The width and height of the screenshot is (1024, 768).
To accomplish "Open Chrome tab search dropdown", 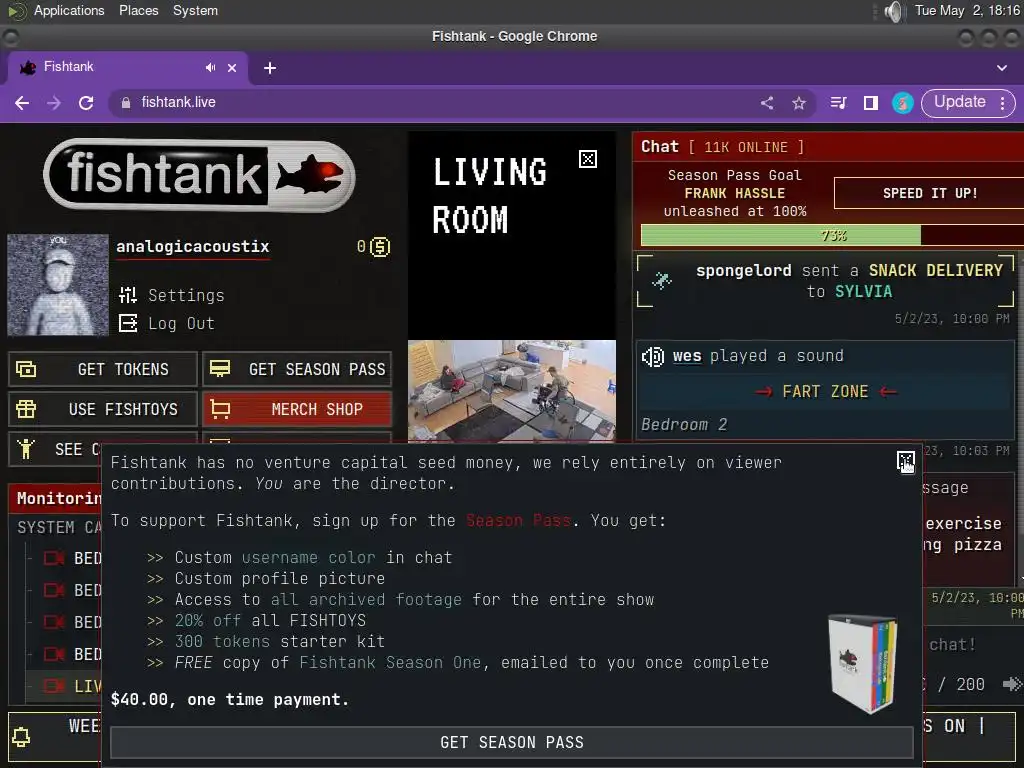I will (x=1002, y=68).
